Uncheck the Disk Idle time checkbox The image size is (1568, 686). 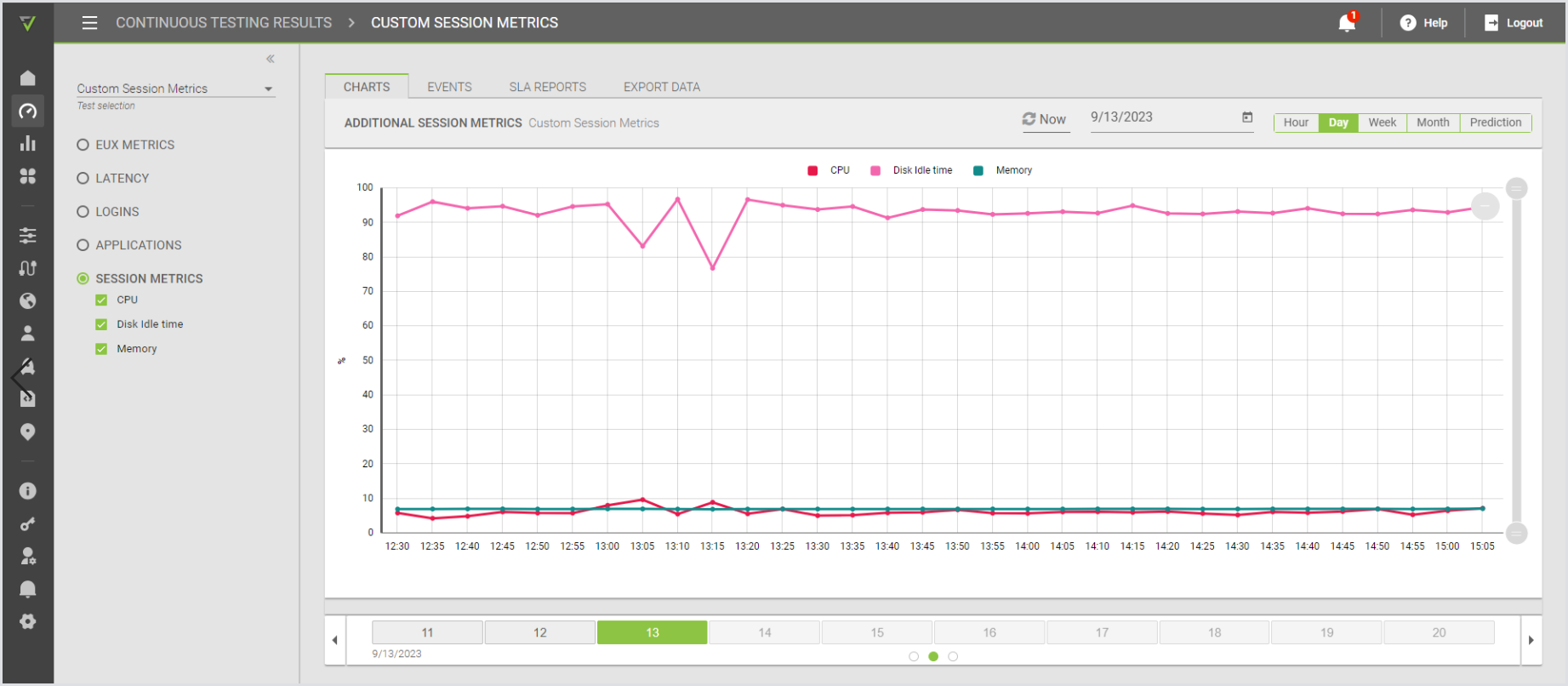[101, 324]
